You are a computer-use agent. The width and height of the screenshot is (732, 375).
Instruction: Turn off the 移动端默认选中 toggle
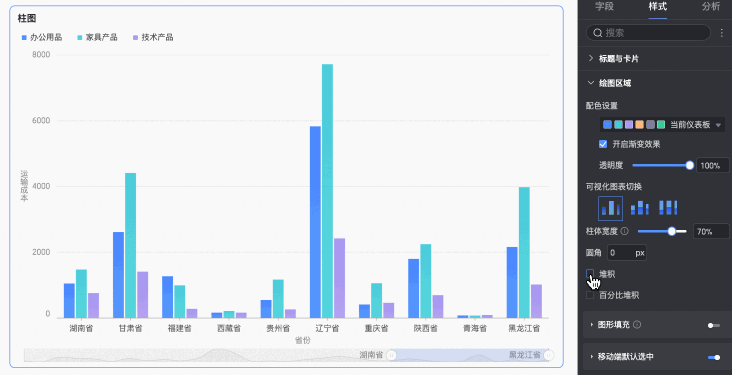pyautogui.click(x=714, y=357)
